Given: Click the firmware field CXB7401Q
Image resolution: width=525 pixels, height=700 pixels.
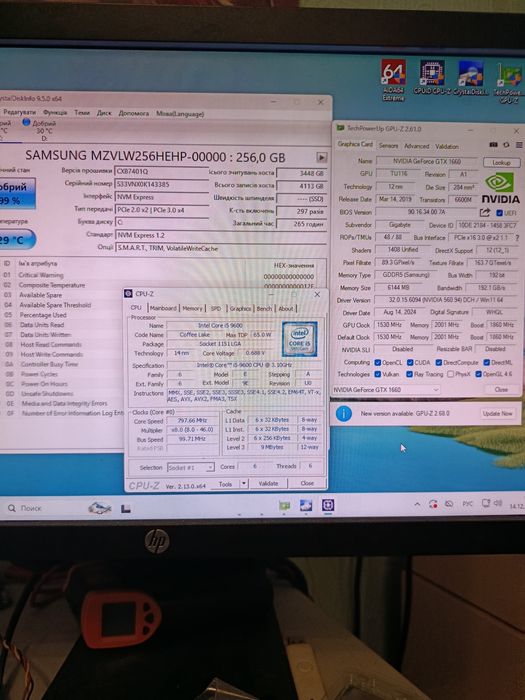Looking at the screenshot, I should point(162,172).
